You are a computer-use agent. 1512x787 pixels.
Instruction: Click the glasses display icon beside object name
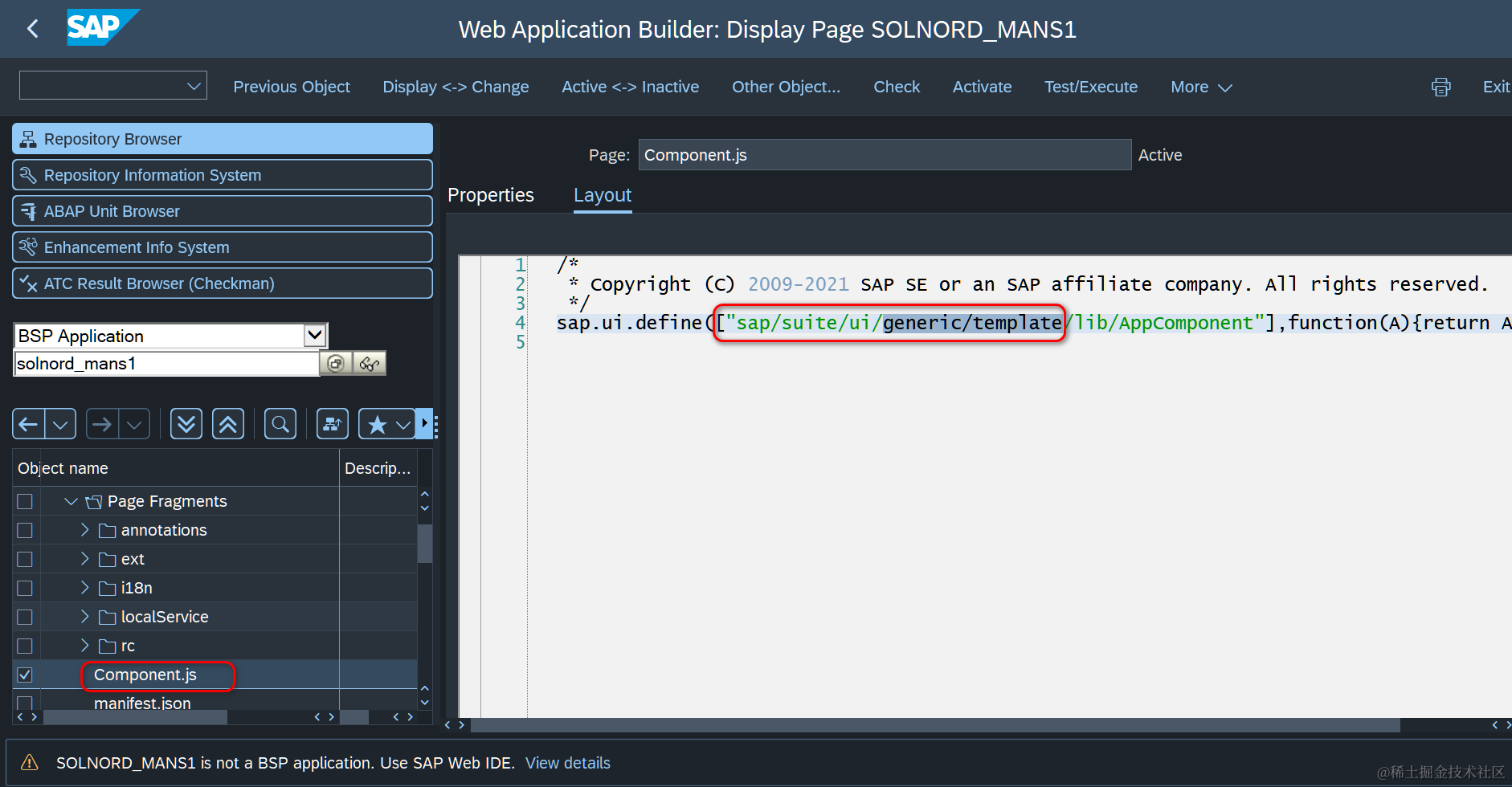(370, 363)
